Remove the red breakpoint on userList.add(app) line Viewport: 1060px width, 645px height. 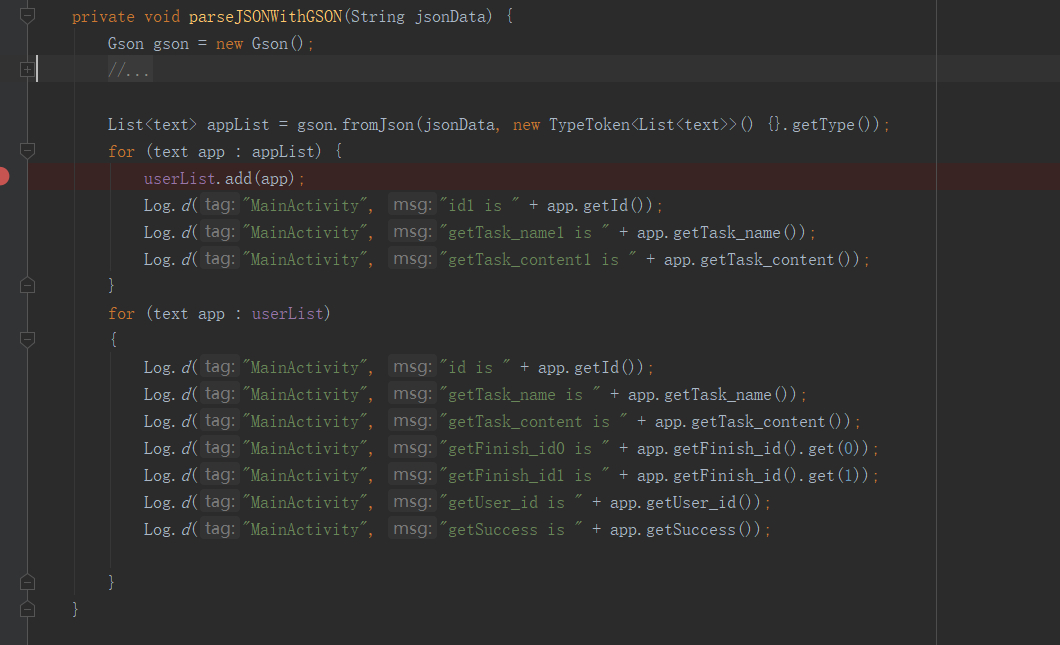[x=3, y=177]
